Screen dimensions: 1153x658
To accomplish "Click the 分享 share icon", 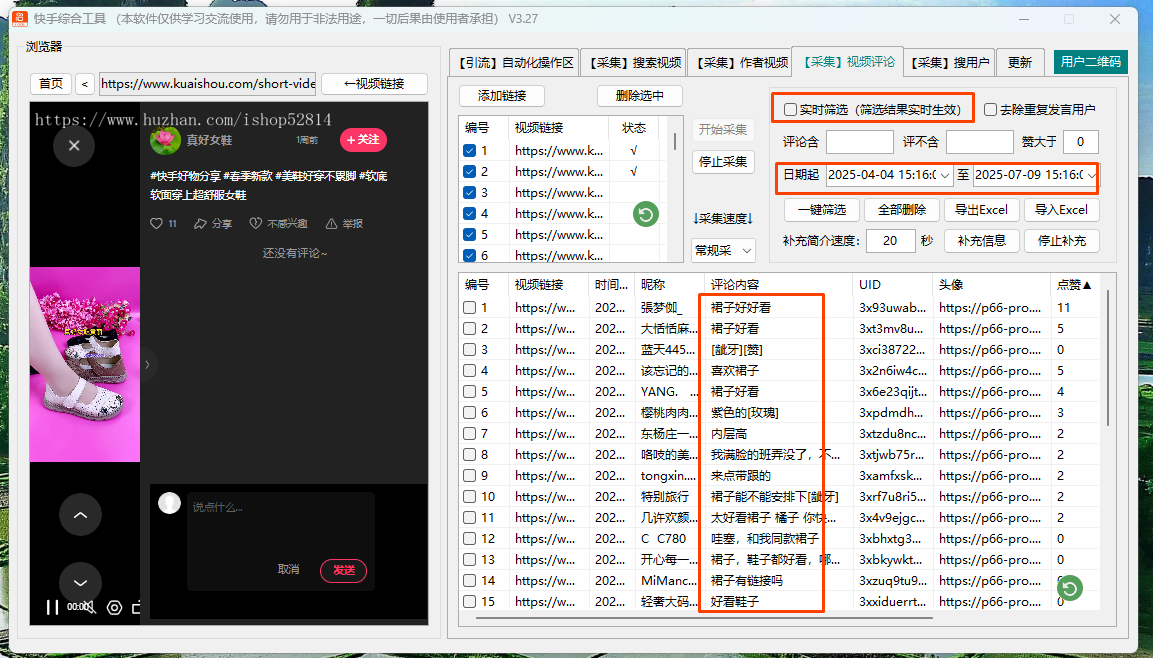I will pyautogui.click(x=200, y=223).
